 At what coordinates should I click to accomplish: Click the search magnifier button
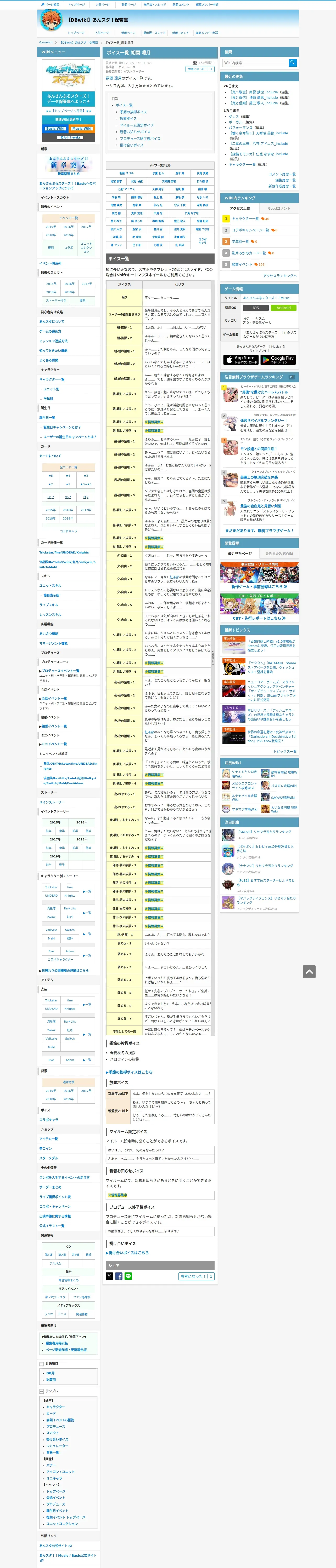tap(293, 63)
